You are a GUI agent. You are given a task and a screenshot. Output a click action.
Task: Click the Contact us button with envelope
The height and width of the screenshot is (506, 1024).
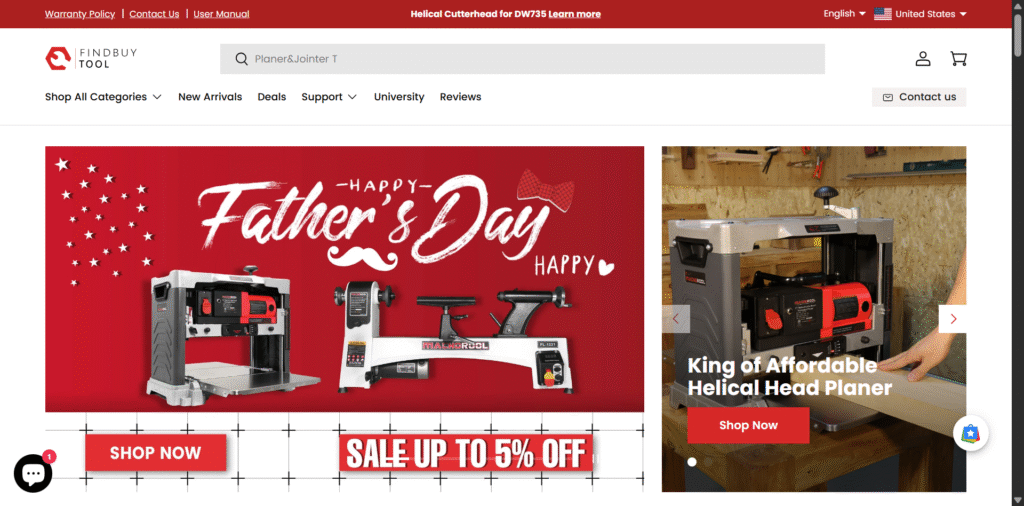pos(919,97)
